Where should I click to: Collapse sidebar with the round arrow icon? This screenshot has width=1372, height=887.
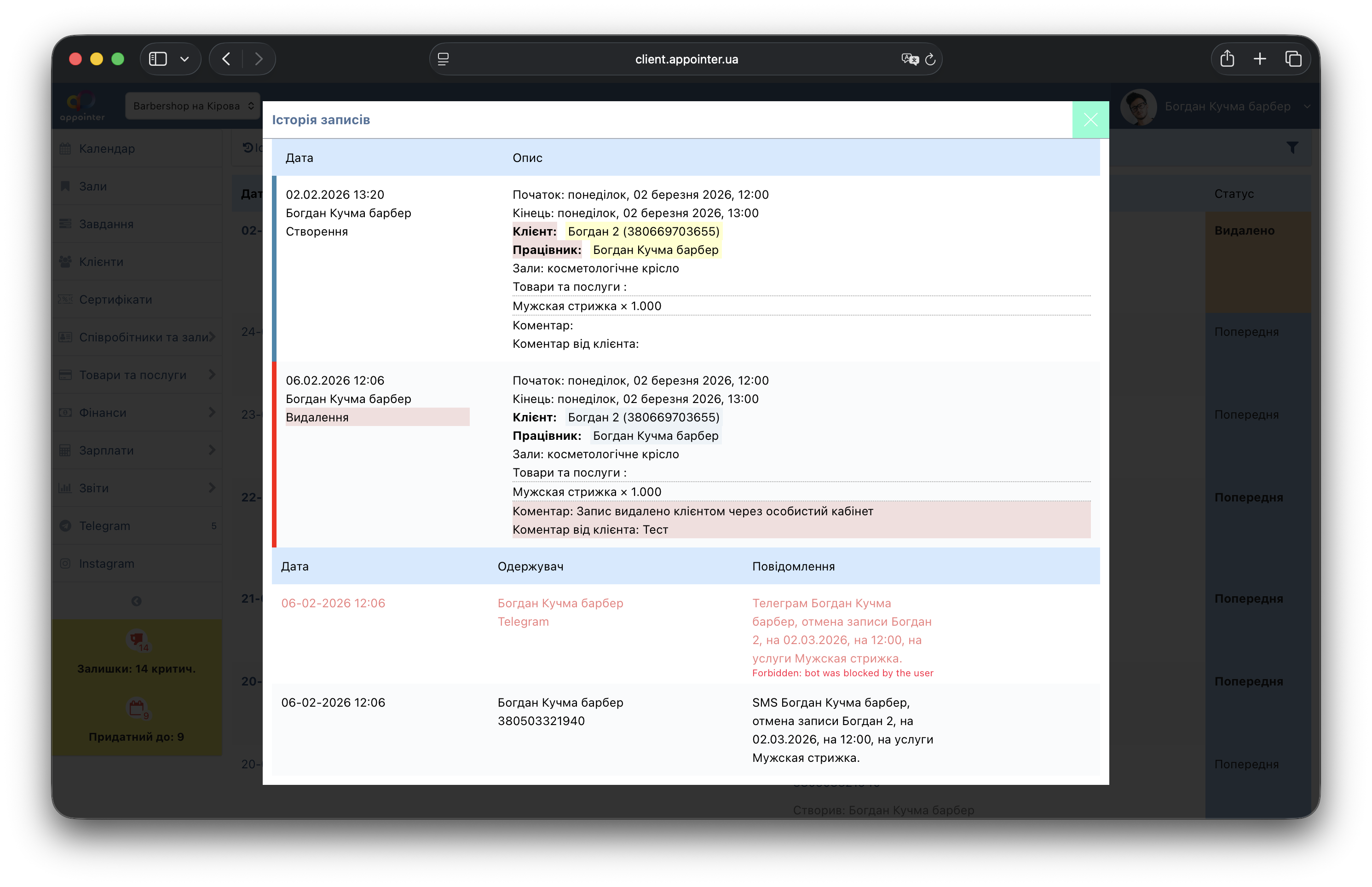click(137, 601)
